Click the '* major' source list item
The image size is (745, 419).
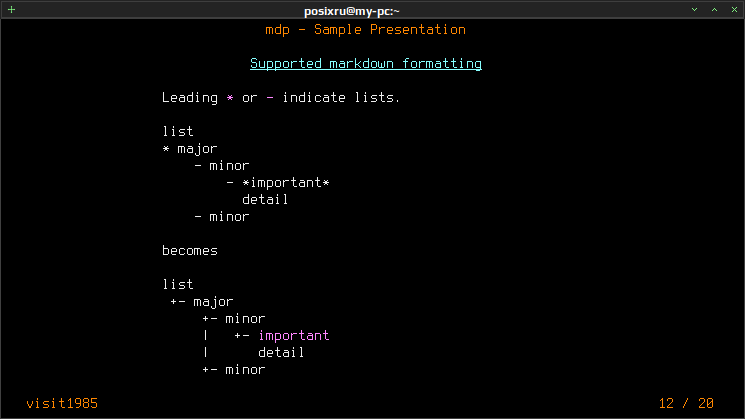click(x=190, y=149)
